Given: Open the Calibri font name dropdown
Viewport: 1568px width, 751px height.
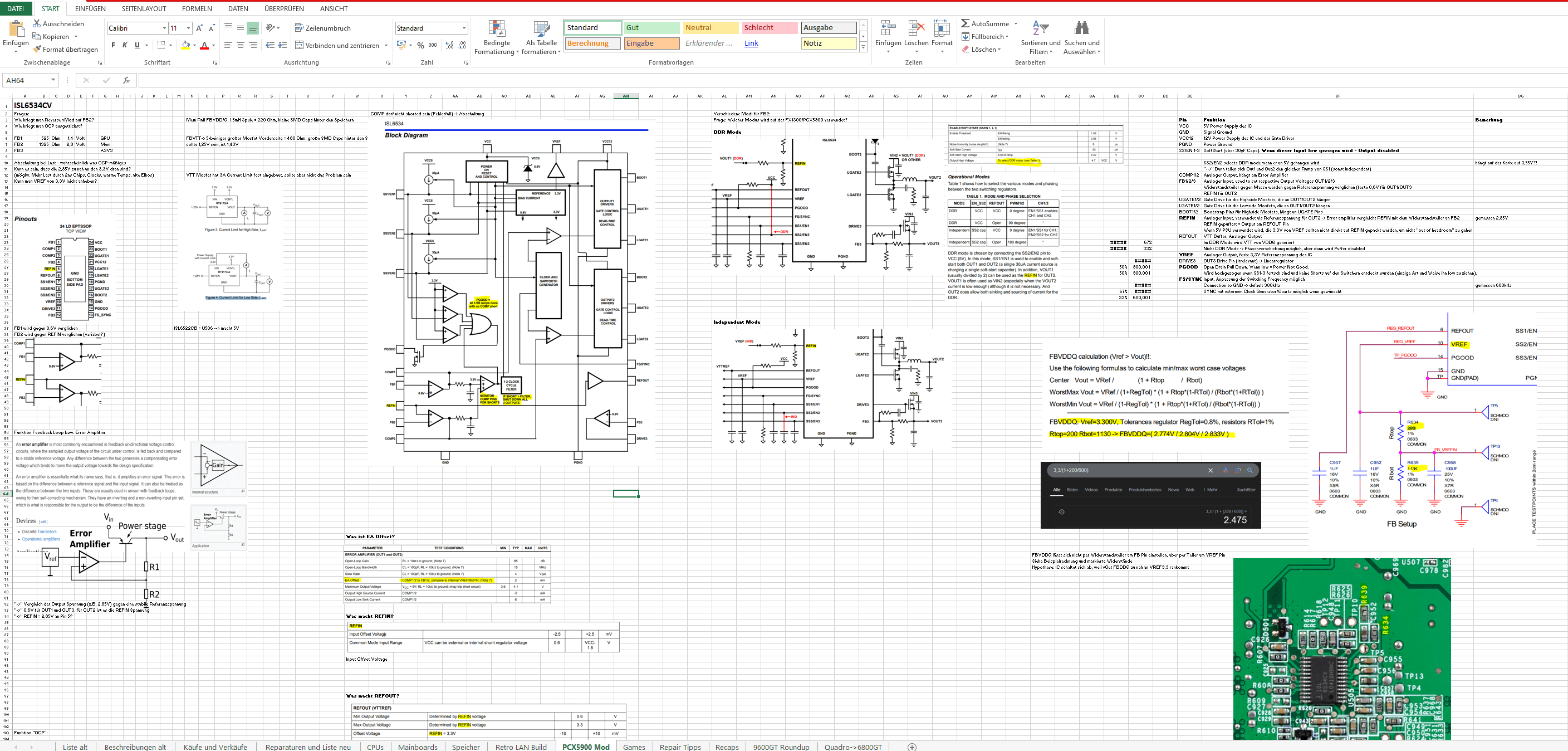Looking at the screenshot, I should (x=164, y=28).
